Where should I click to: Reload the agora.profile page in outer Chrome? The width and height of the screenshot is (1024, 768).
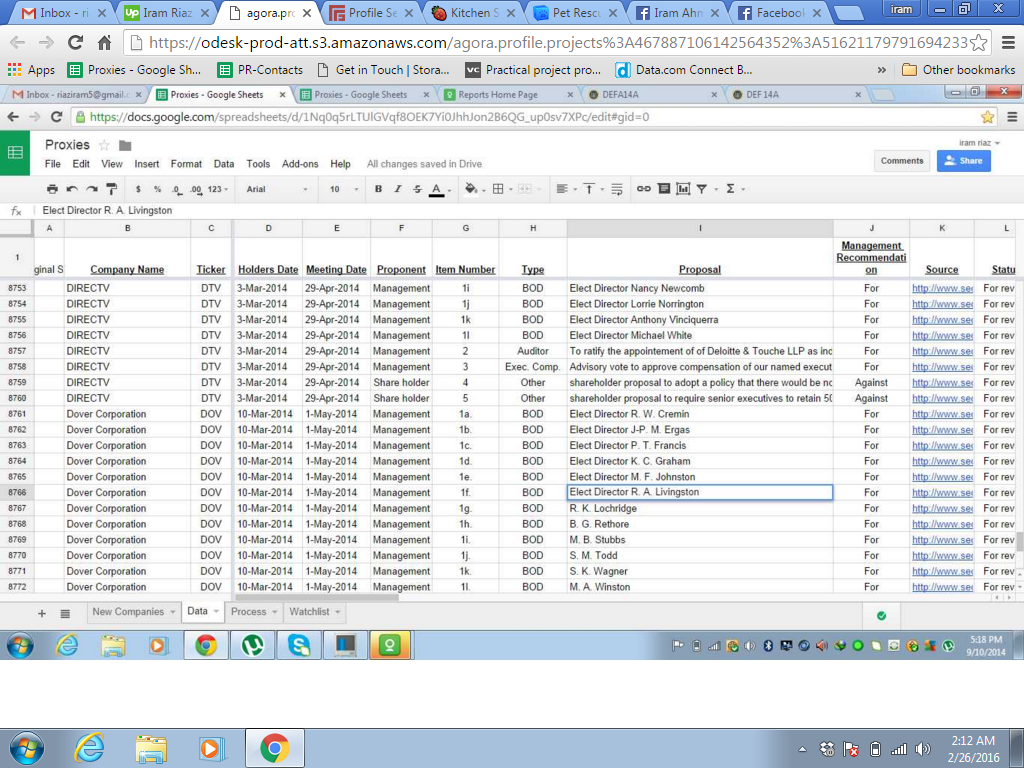point(76,42)
